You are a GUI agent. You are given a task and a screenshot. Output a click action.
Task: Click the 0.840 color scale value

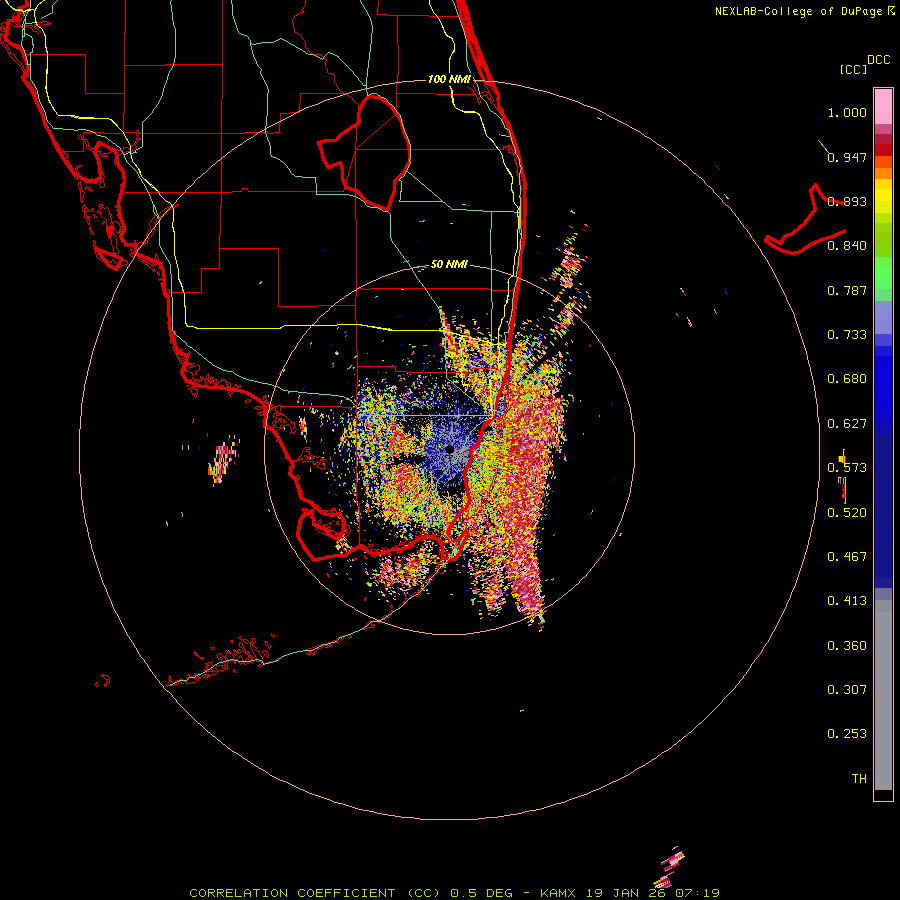(x=847, y=246)
